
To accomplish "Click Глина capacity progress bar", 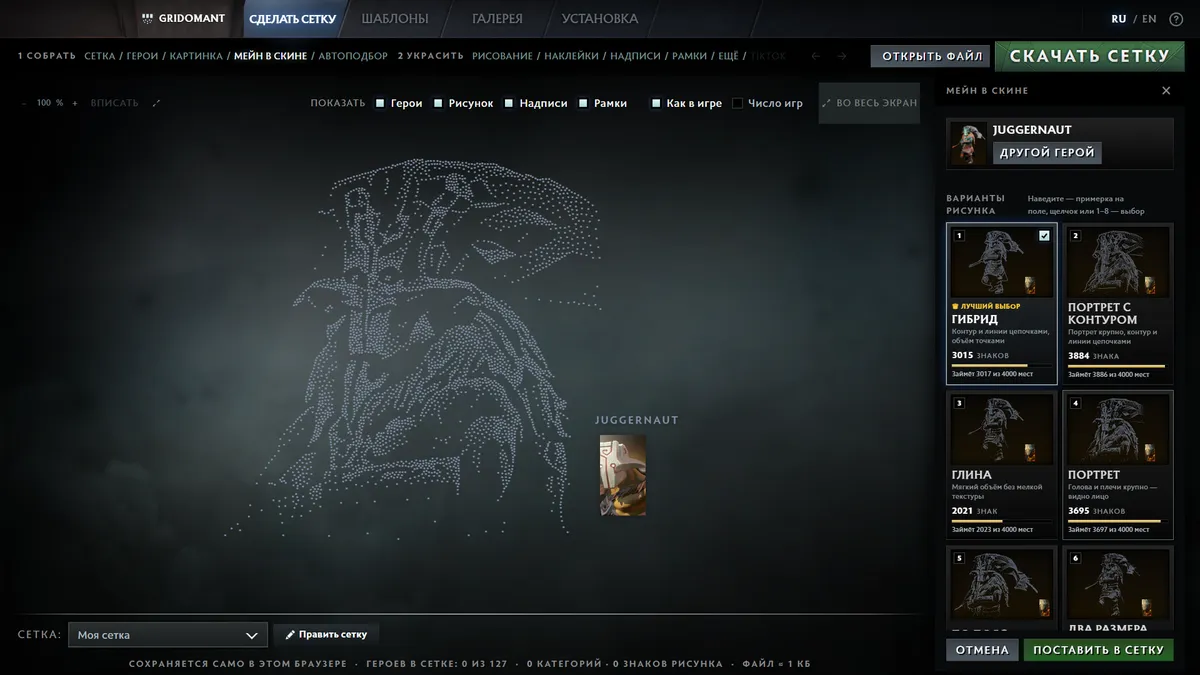I will point(1002,521).
